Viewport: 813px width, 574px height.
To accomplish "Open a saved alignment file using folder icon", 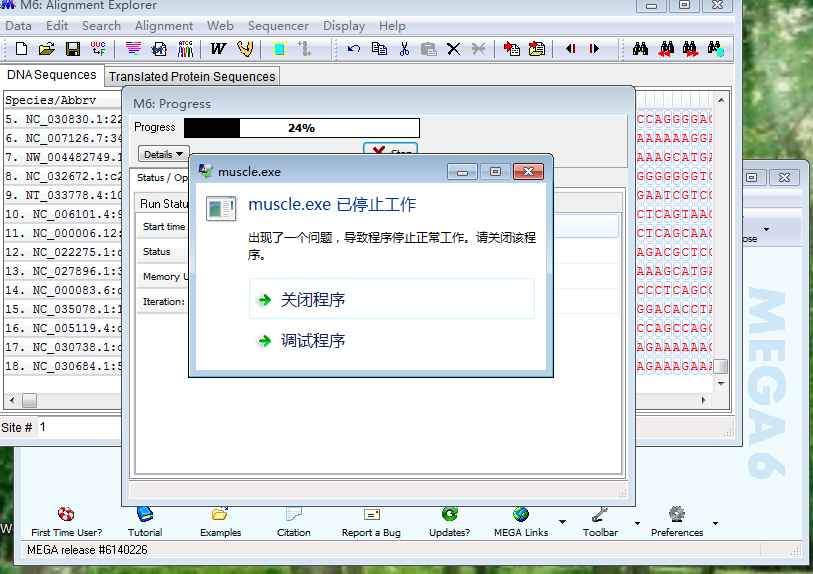I will (47, 49).
